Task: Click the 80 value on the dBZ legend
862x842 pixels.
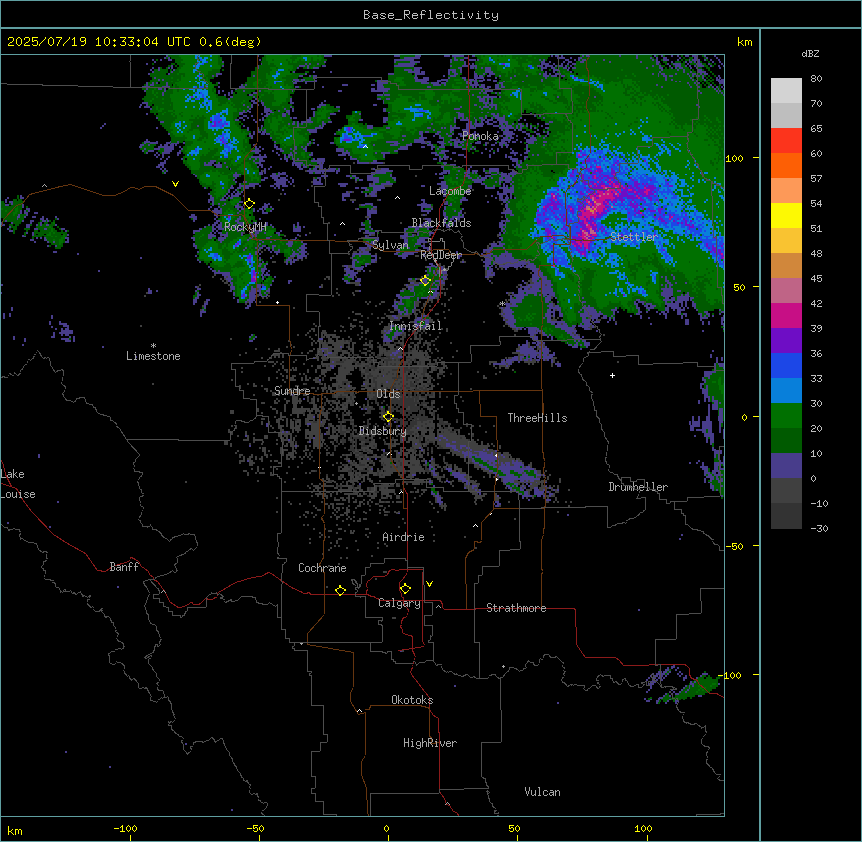Action: pos(816,79)
